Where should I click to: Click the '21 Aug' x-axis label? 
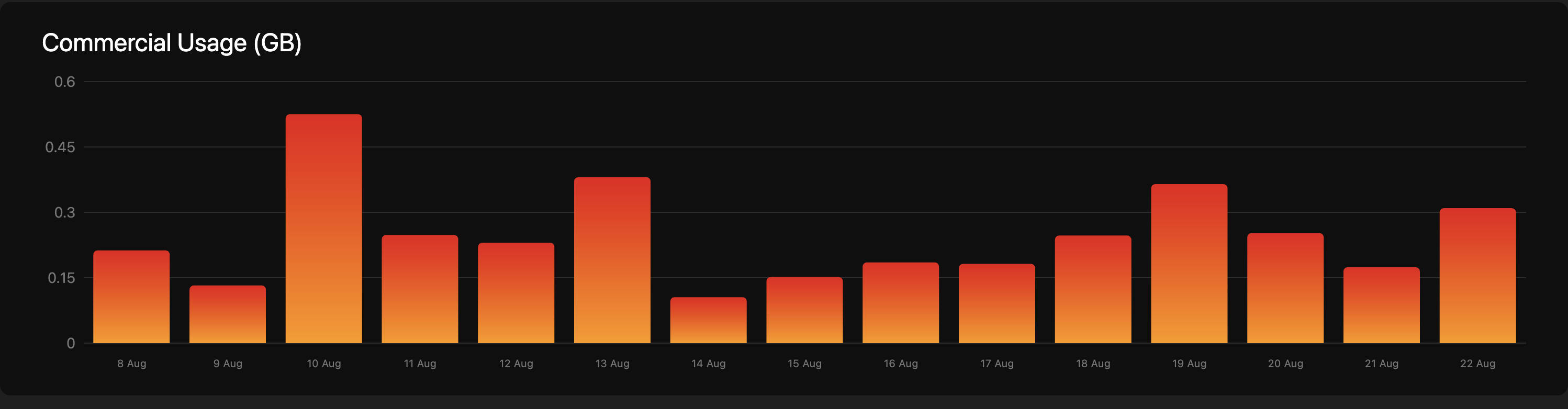(1382, 363)
